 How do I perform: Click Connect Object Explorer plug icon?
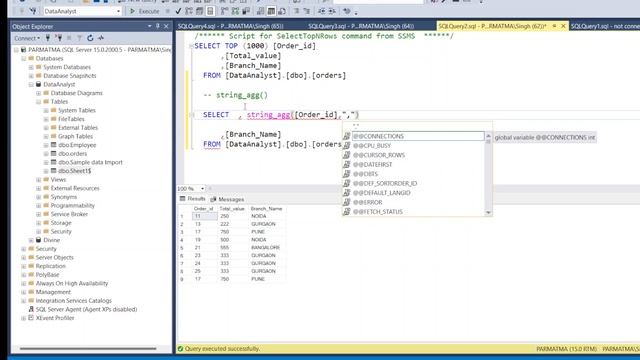48,38
